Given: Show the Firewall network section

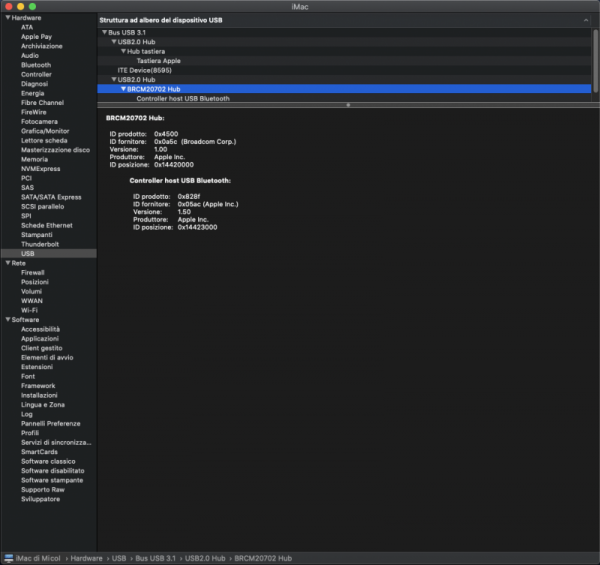Looking at the screenshot, I should [33, 272].
